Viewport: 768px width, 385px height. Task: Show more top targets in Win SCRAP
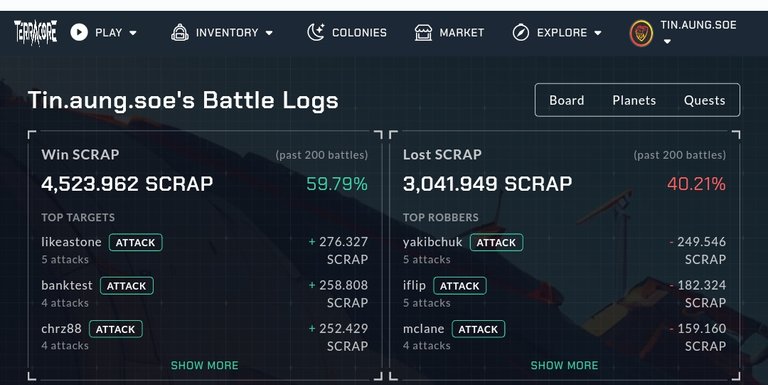205,365
